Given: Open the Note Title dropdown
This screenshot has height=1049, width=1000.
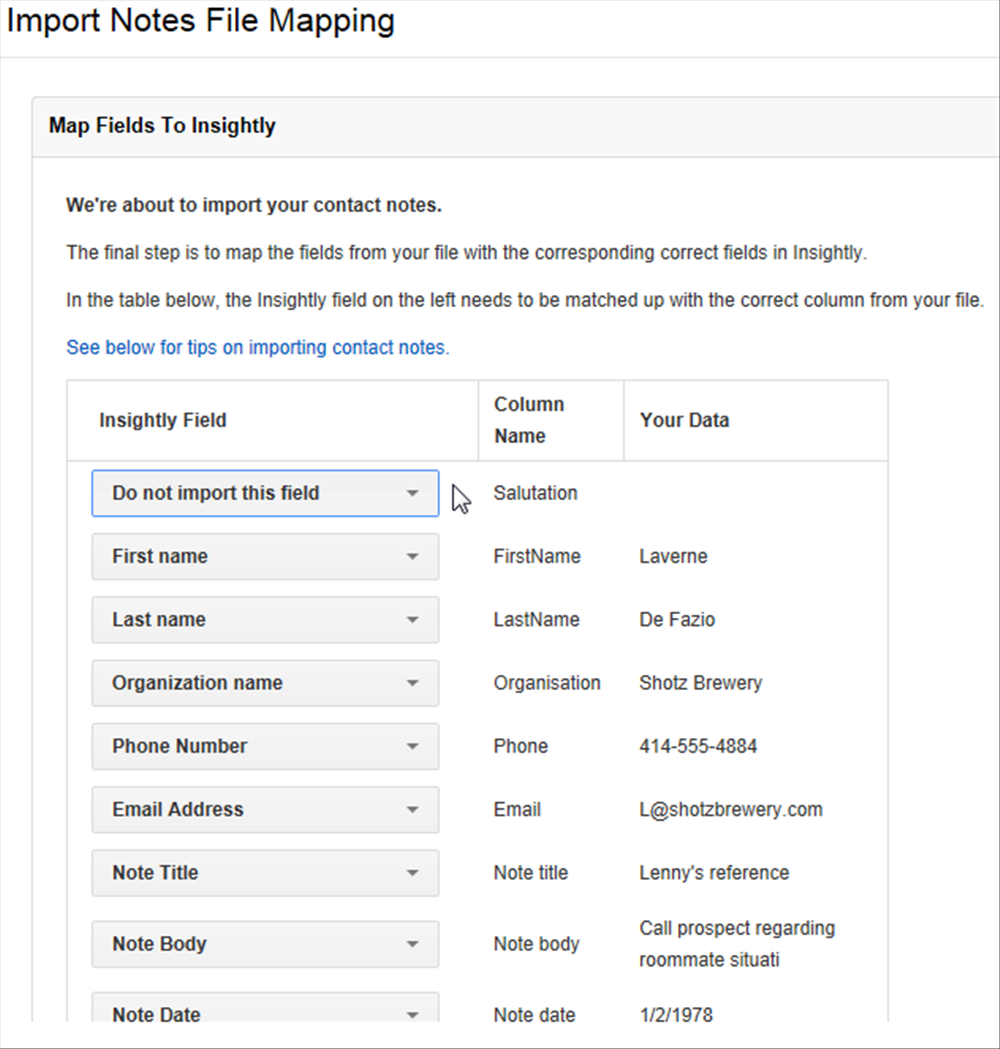Looking at the screenshot, I should click(x=265, y=872).
